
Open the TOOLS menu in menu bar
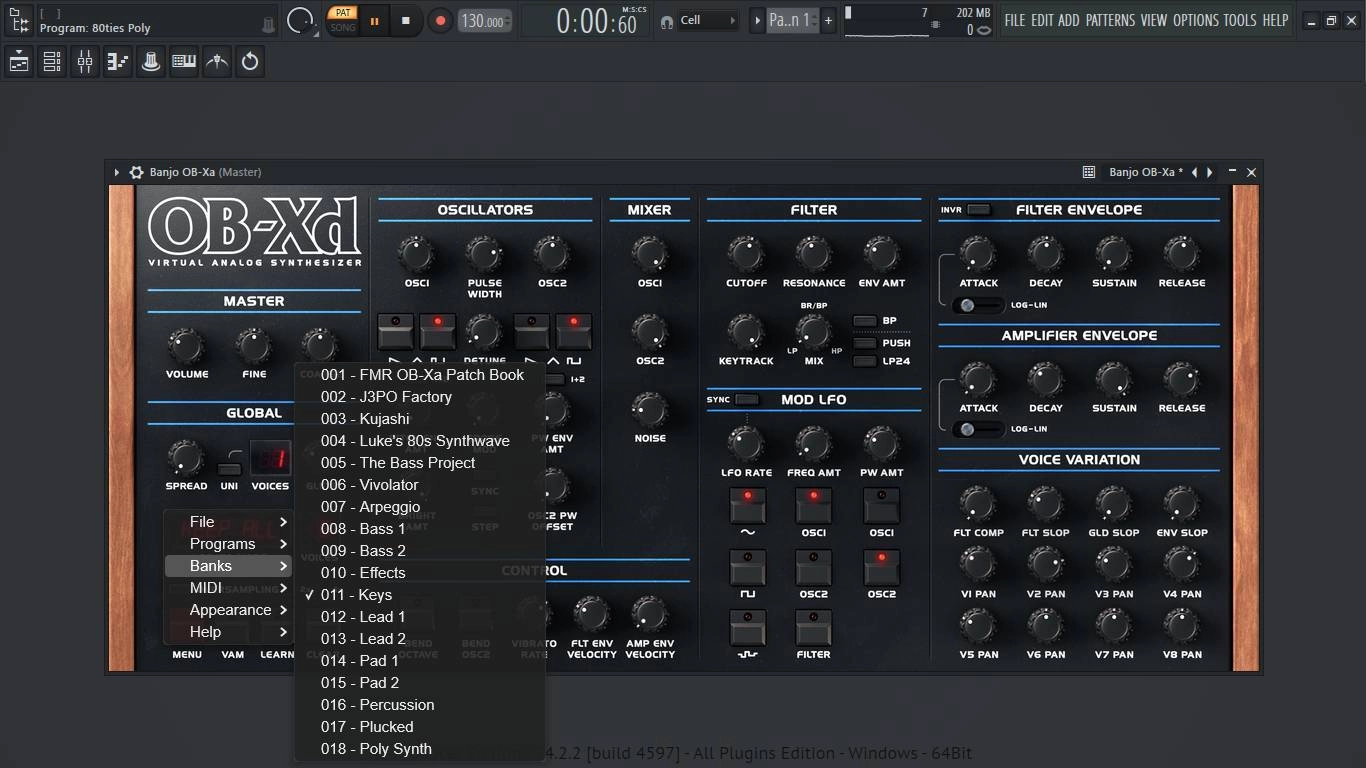coord(1240,20)
